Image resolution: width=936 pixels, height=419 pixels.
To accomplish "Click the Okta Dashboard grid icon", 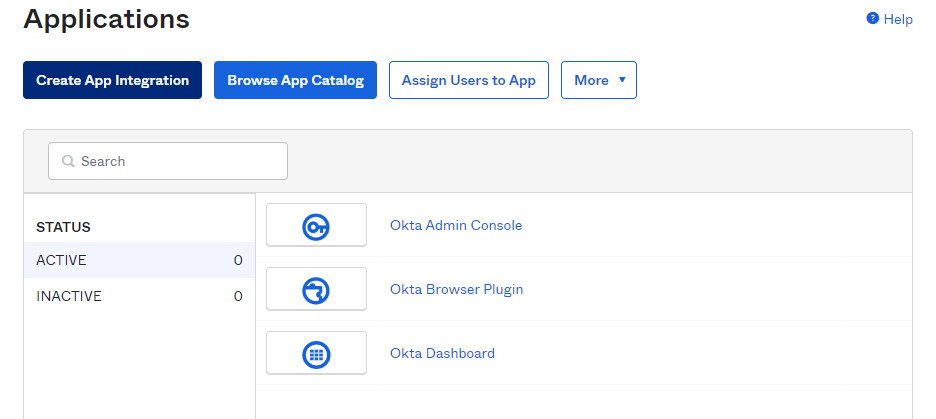I will click(x=316, y=354).
